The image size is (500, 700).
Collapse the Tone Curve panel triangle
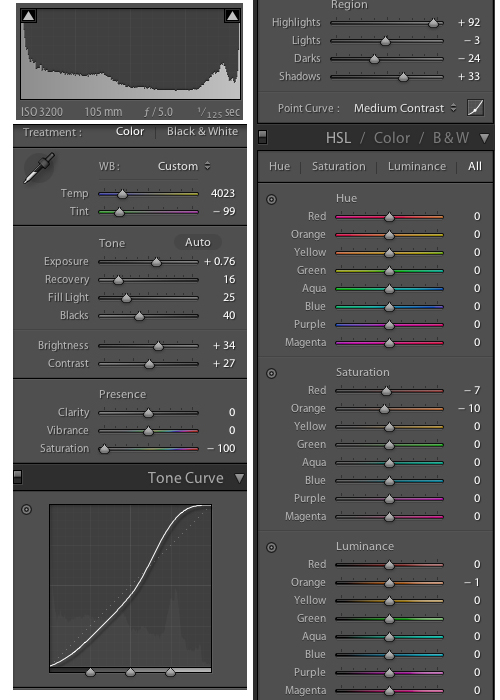(240, 478)
